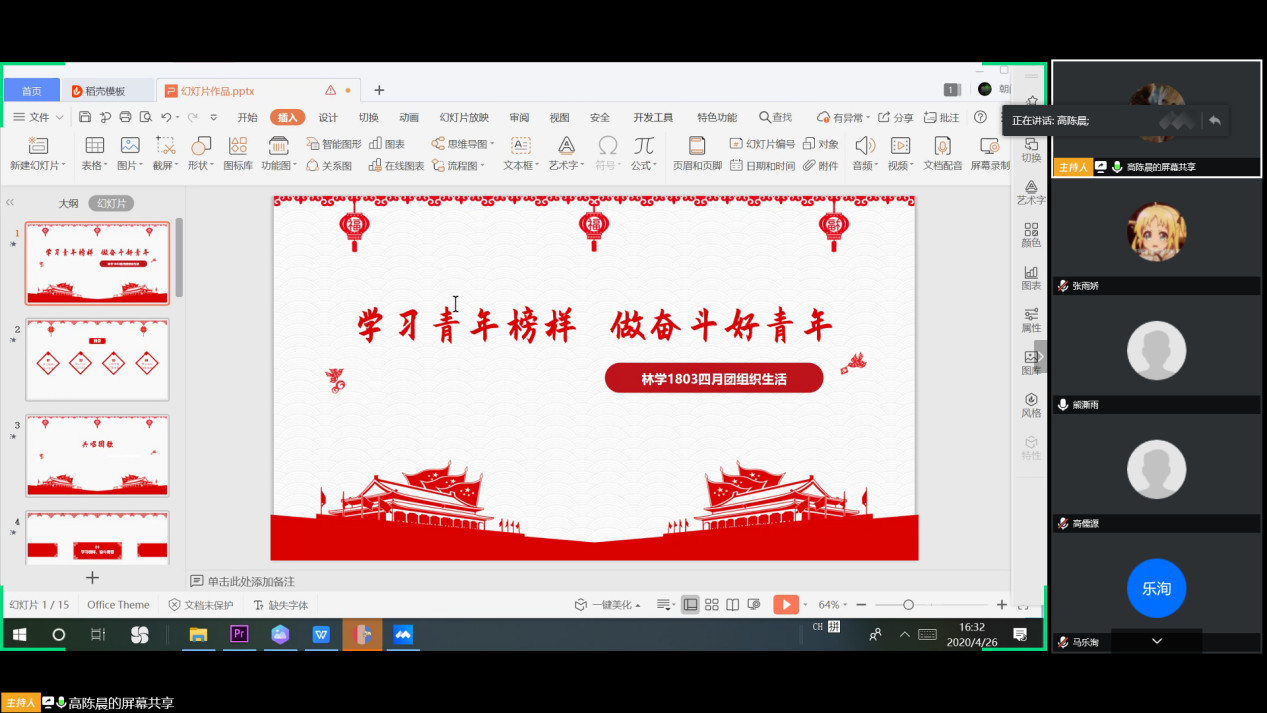The height and width of the screenshot is (713, 1267).
Task: Open the 属性 properties sidebar panel
Action: point(1031,320)
